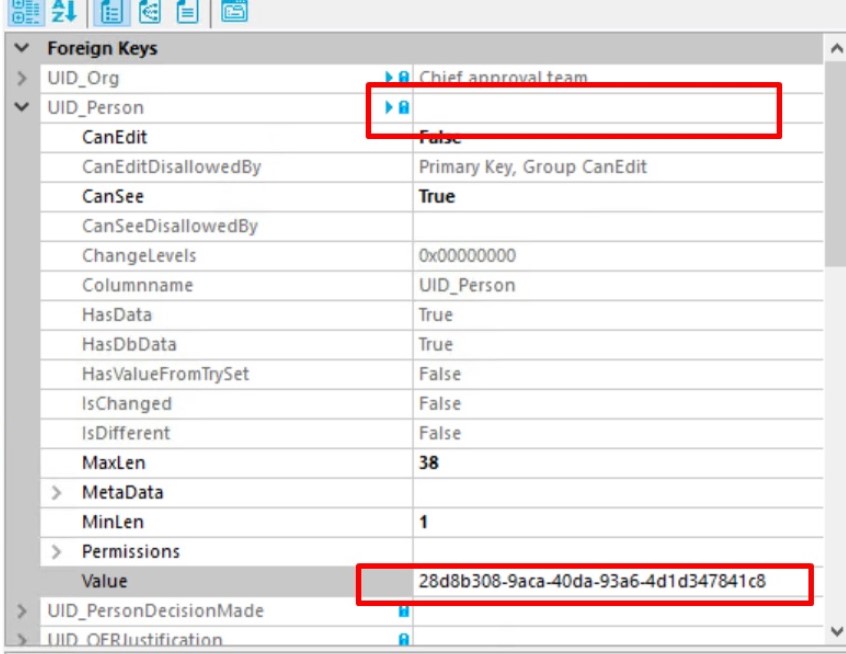
Task: Open the form window icon in toolbar
Action: [235, 11]
